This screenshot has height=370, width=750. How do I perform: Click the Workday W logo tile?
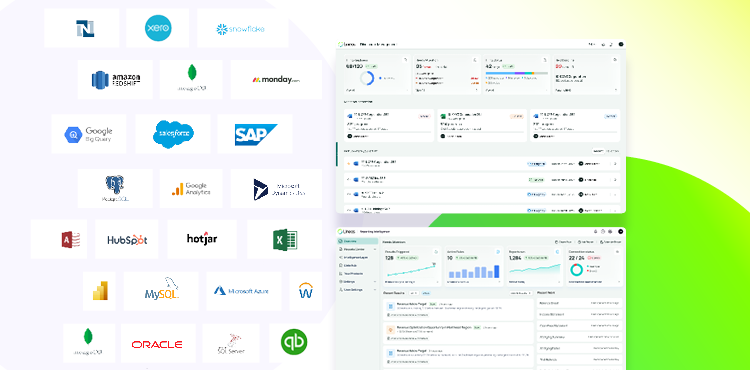(x=306, y=291)
